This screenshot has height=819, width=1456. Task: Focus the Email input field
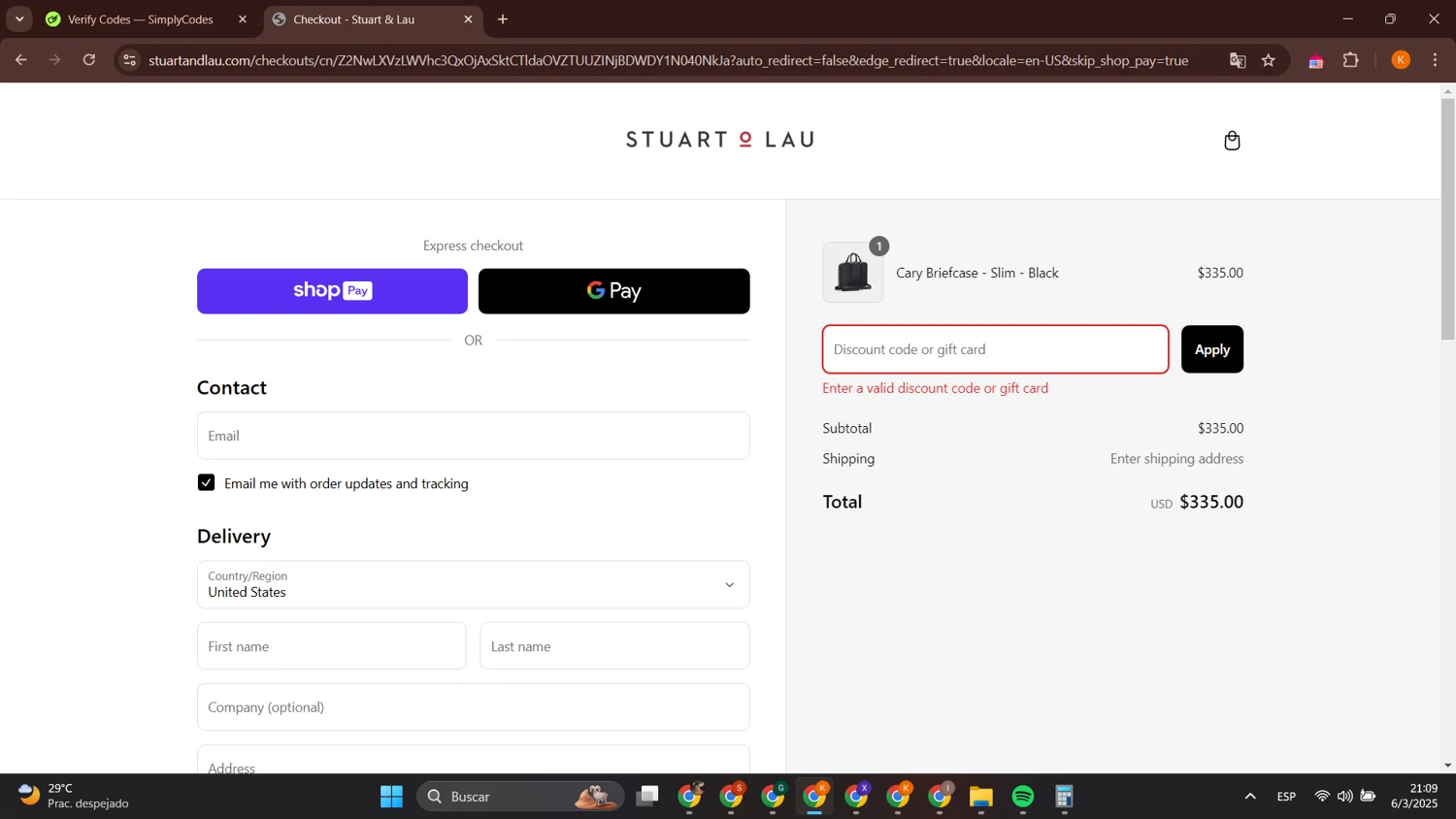pyautogui.click(x=474, y=436)
